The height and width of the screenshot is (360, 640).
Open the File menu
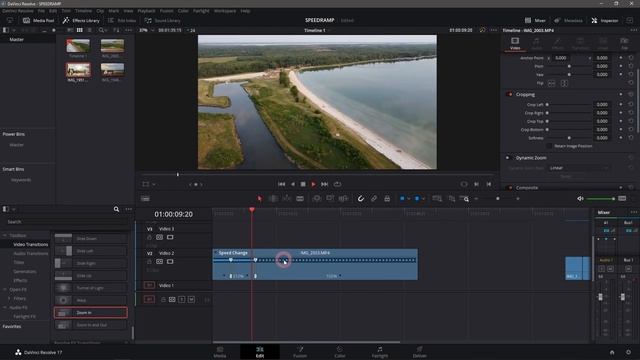[41, 11]
